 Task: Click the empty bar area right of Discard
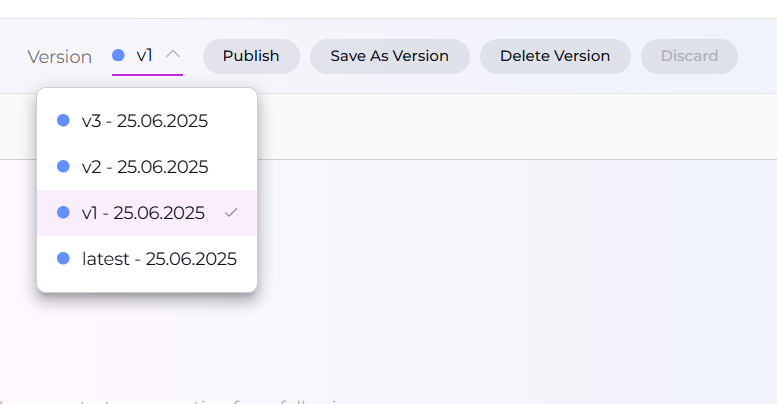coord(757,56)
